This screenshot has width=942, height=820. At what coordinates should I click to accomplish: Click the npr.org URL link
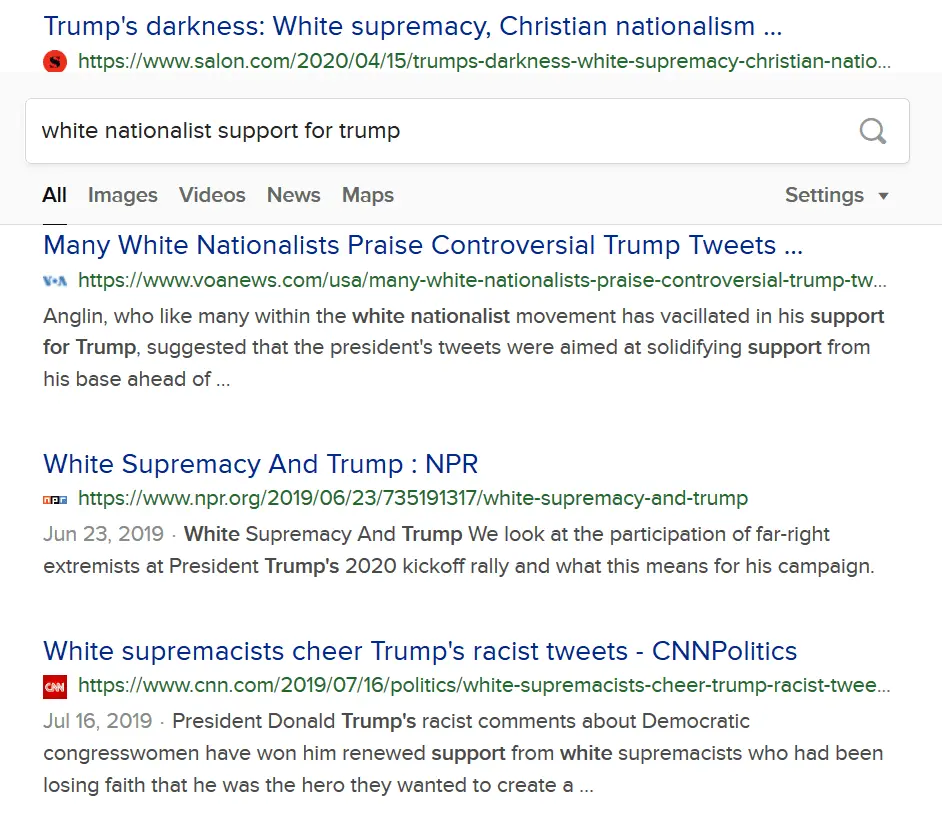click(x=412, y=498)
